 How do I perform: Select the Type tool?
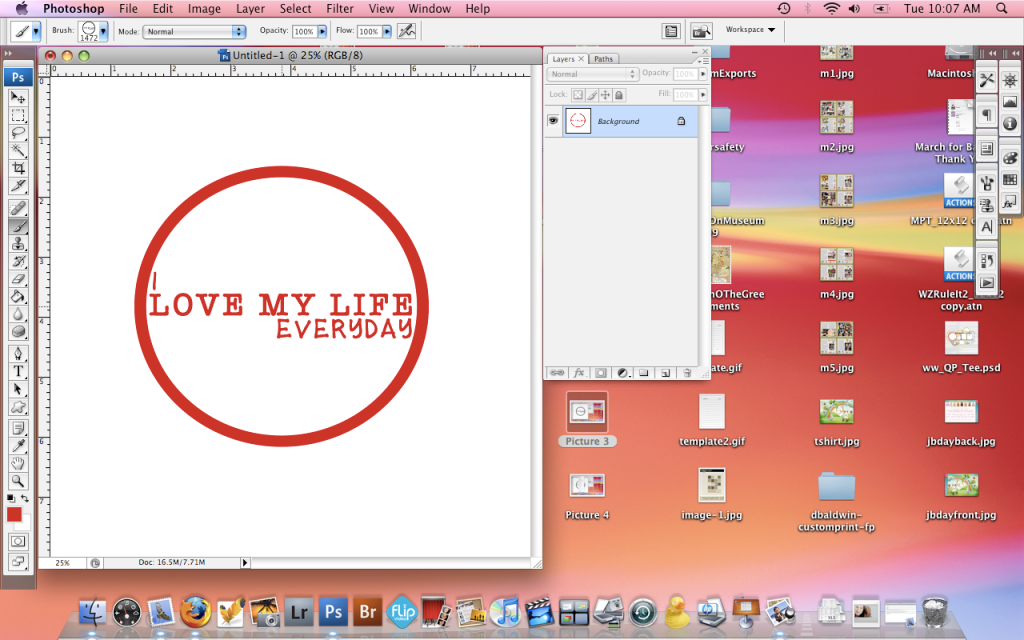(18, 372)
